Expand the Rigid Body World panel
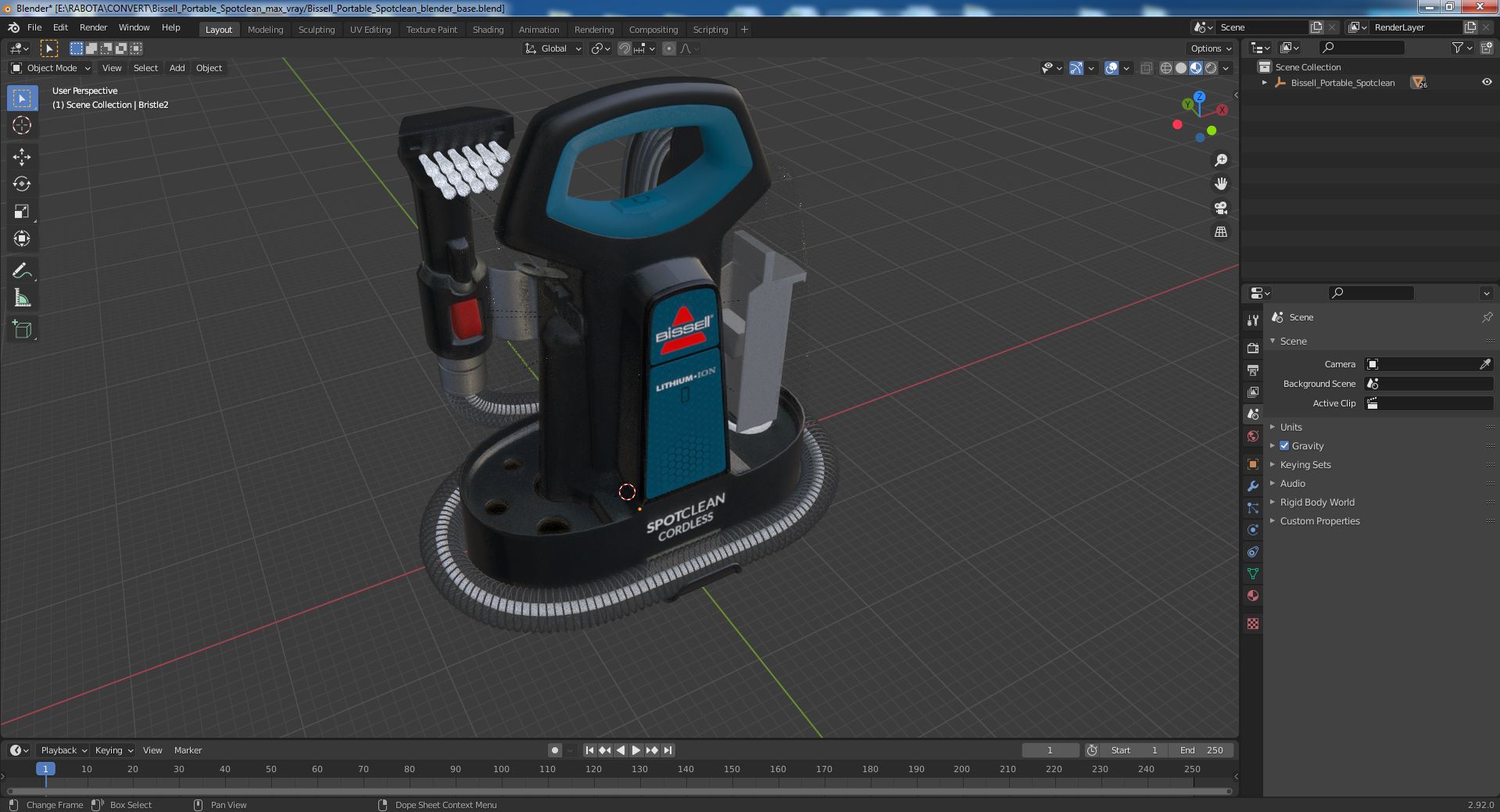 tap(1317, 502)
